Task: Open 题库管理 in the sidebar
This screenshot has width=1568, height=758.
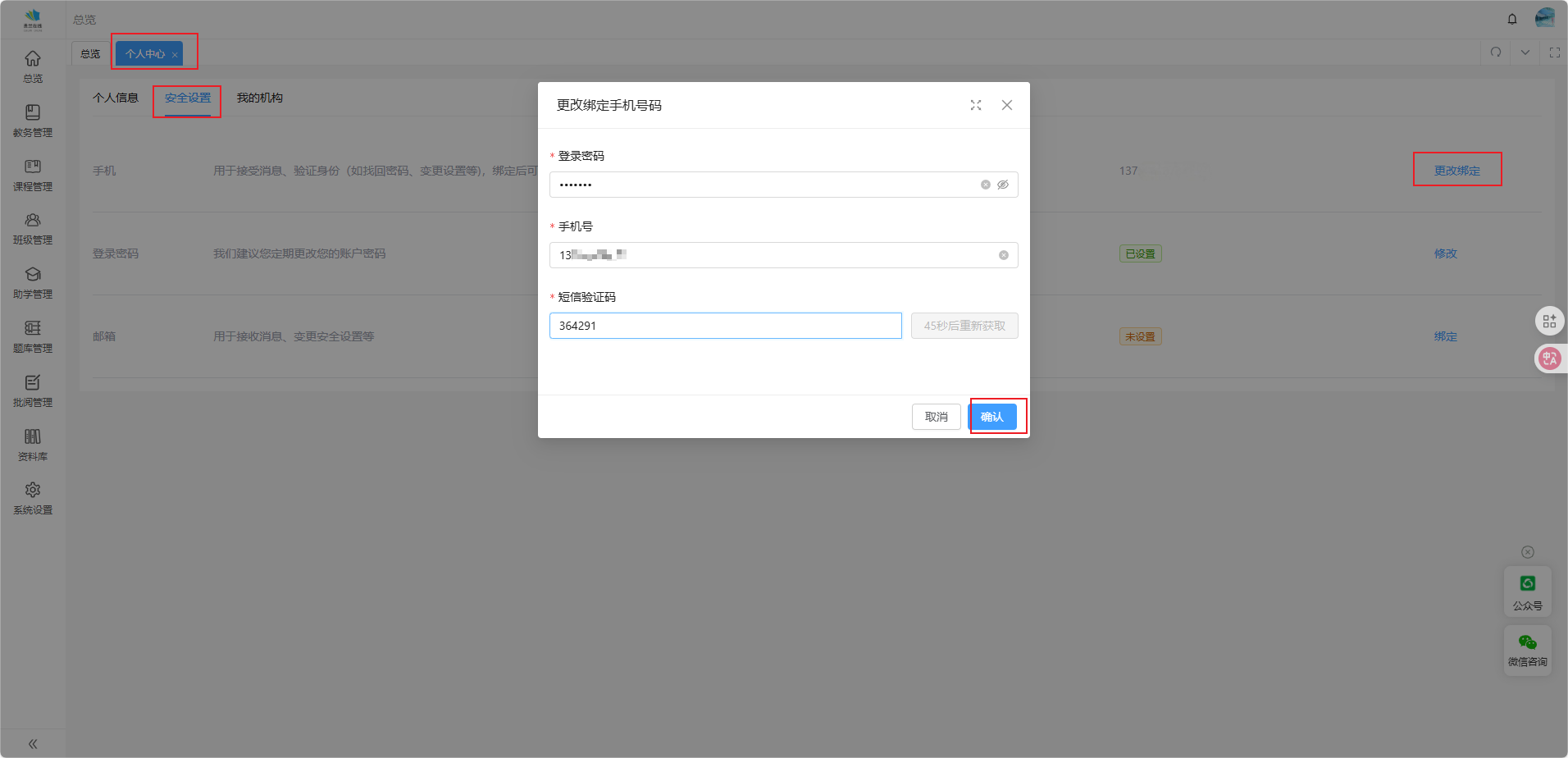Action: pyautogui.click(x=33, y=336)
